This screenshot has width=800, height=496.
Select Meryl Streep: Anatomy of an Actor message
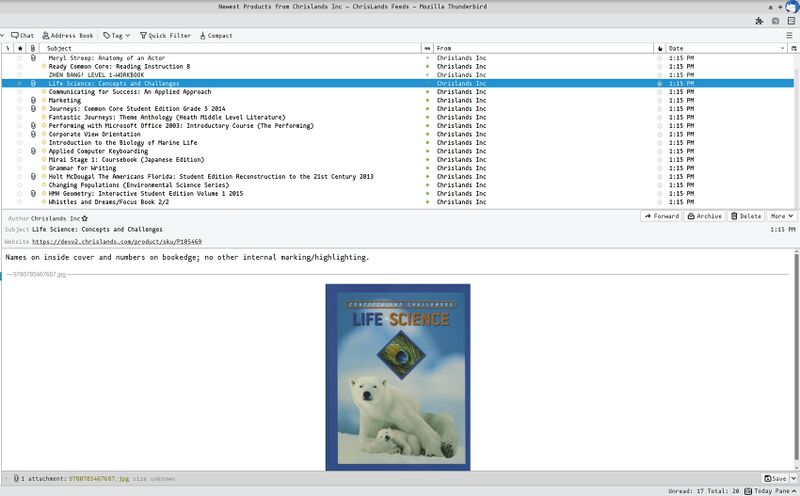107,58
